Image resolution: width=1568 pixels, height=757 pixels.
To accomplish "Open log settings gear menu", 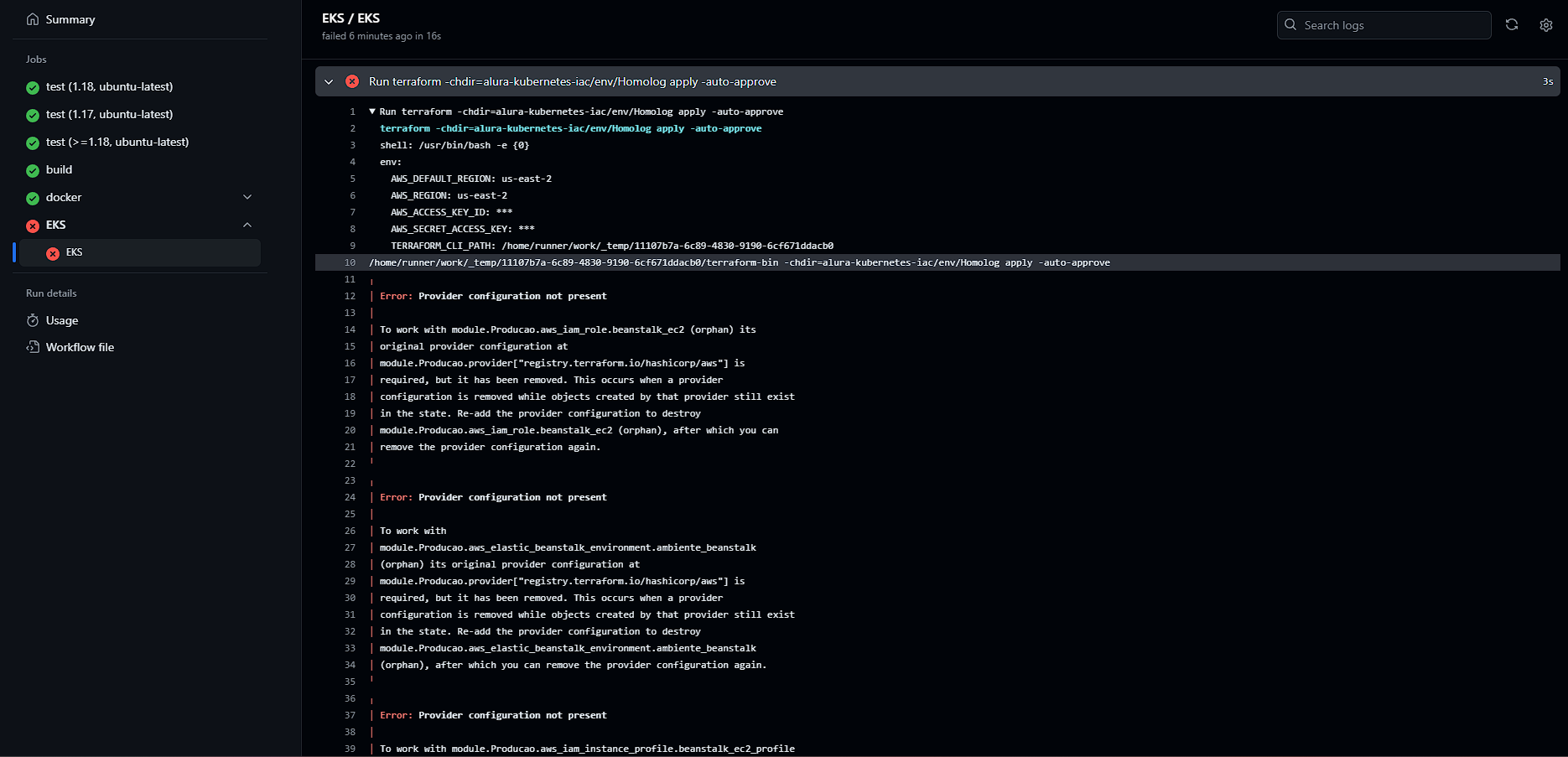I will (1546, 25).
